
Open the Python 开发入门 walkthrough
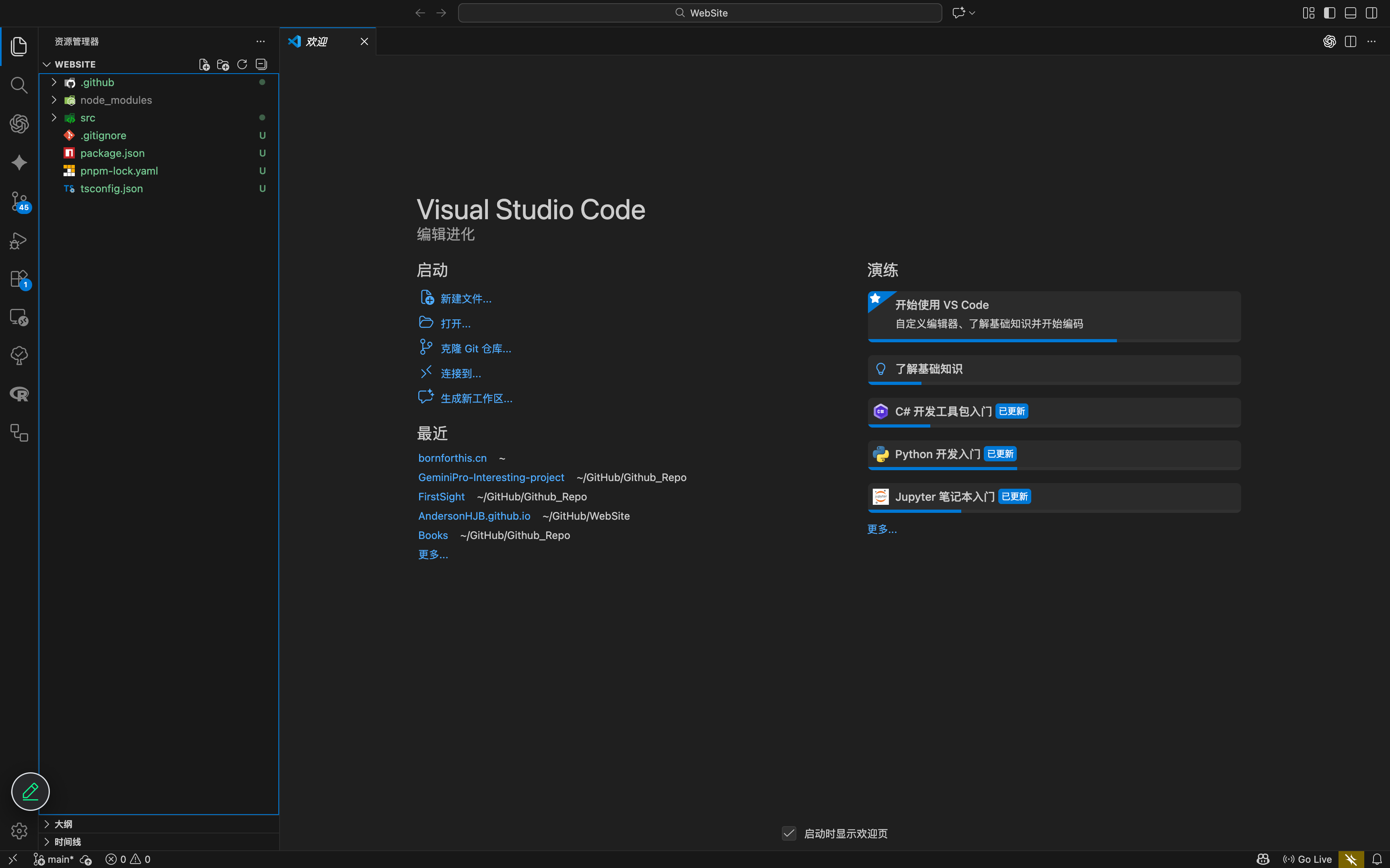(1054, 455)
